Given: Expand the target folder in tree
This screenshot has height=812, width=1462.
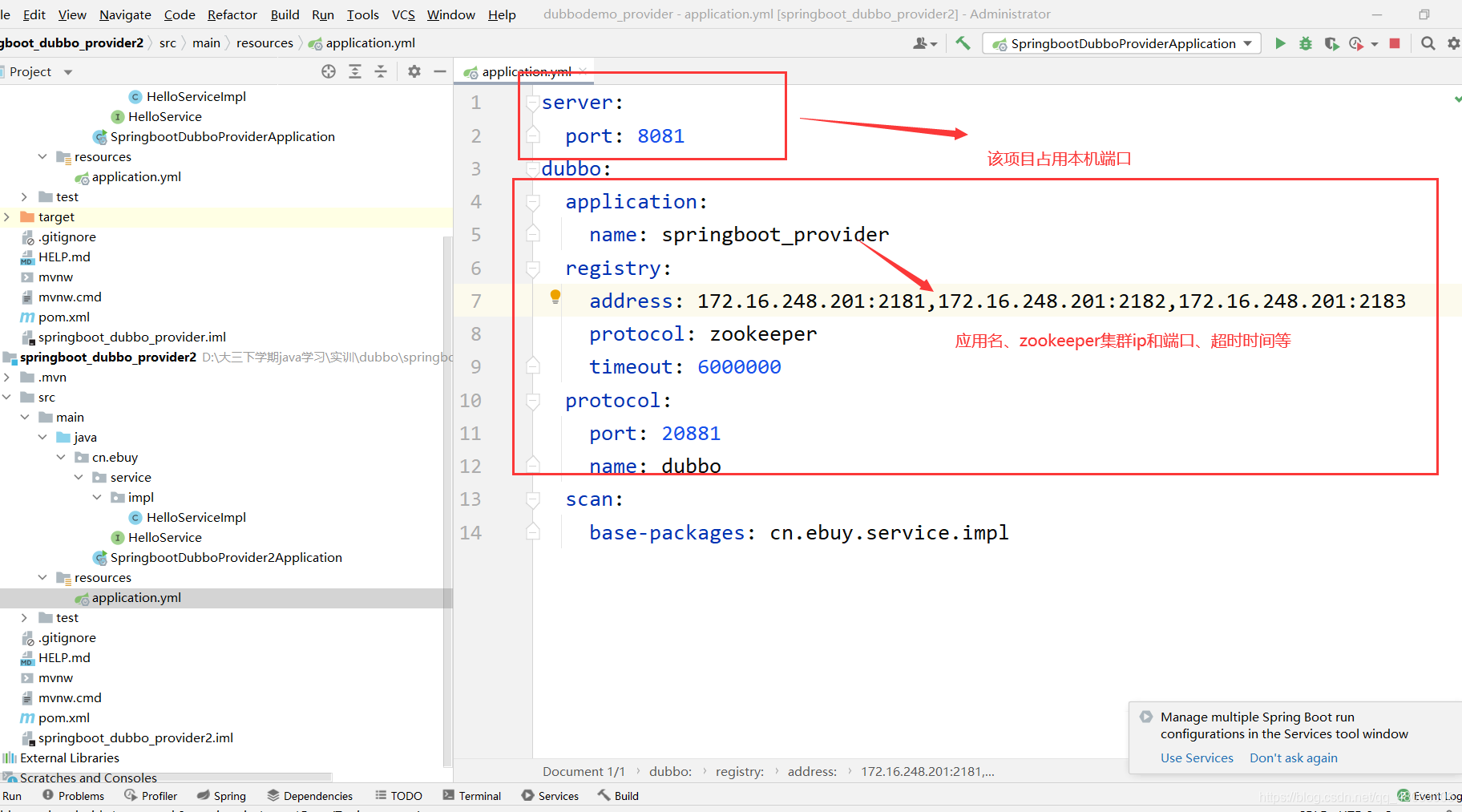Looking at the screenshot, I should (x=7, y=216).
